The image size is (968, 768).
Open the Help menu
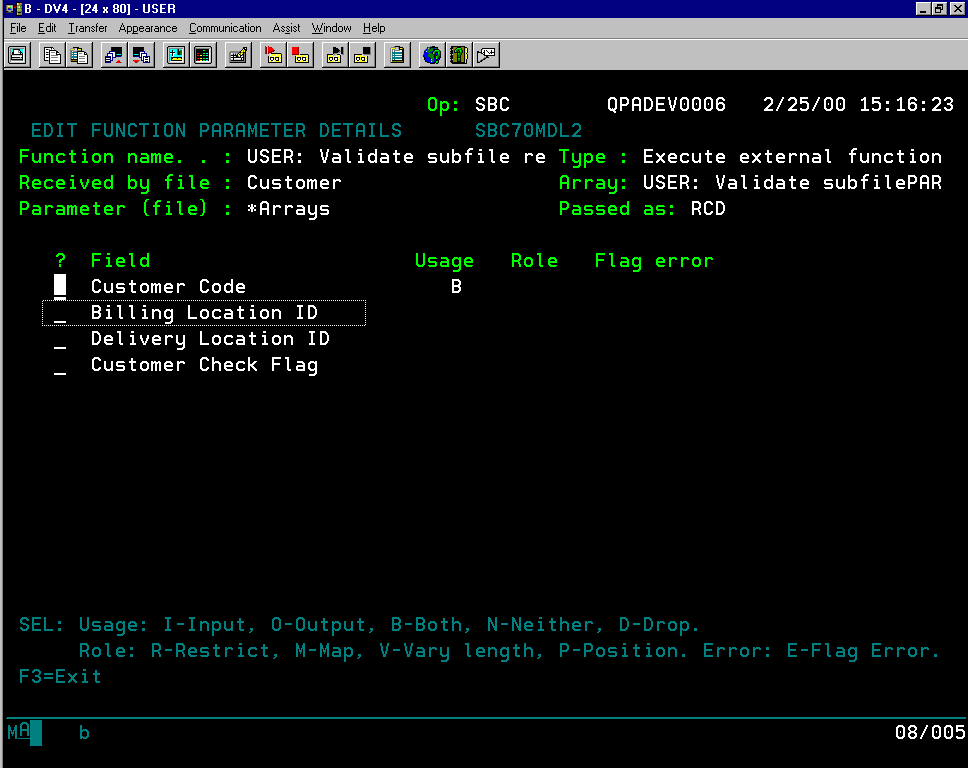pyautogui.click(x=373, y=28)
